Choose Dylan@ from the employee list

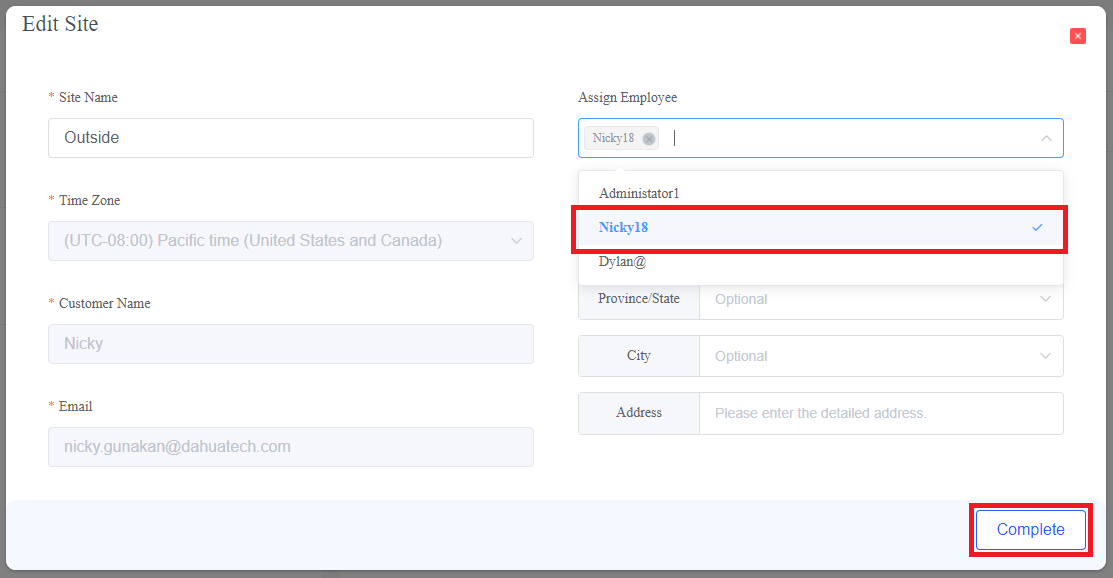621,261
